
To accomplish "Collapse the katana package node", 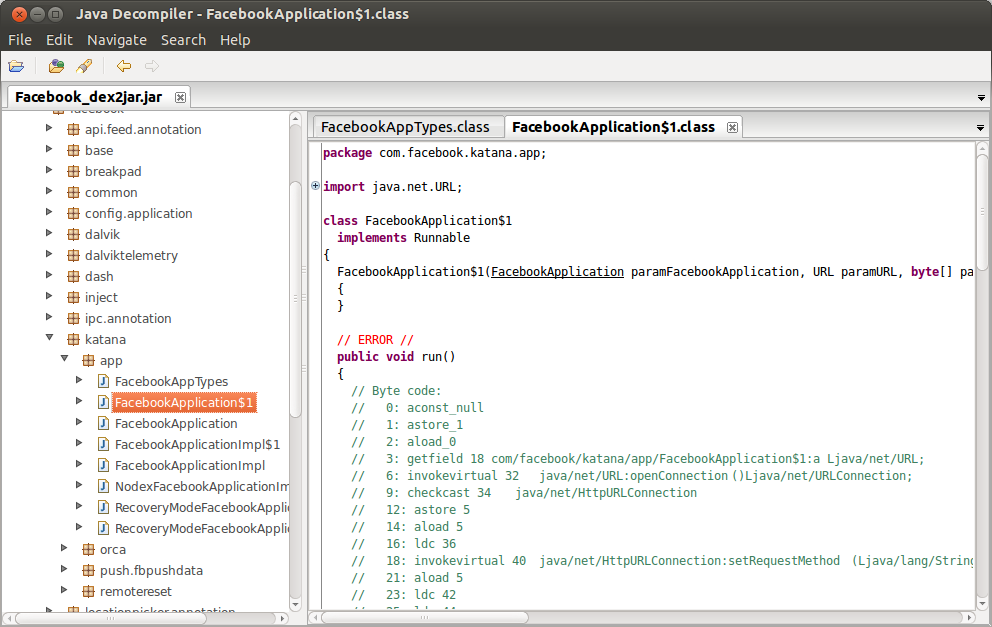I will 49,339.
